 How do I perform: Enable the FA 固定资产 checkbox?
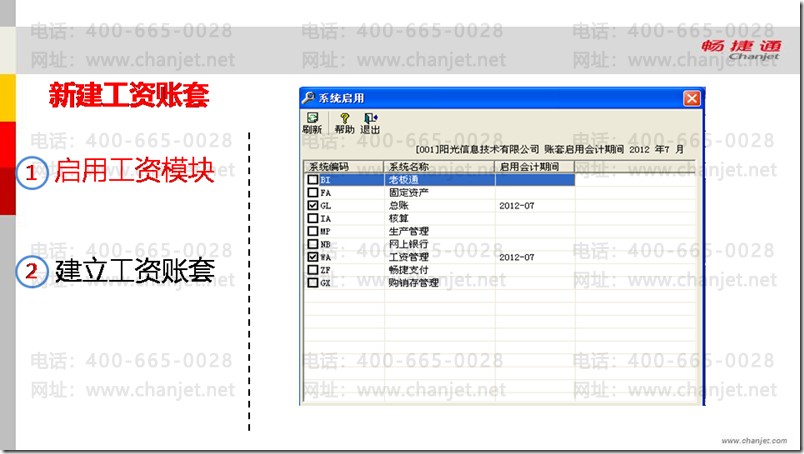click(x=313, y=192)
